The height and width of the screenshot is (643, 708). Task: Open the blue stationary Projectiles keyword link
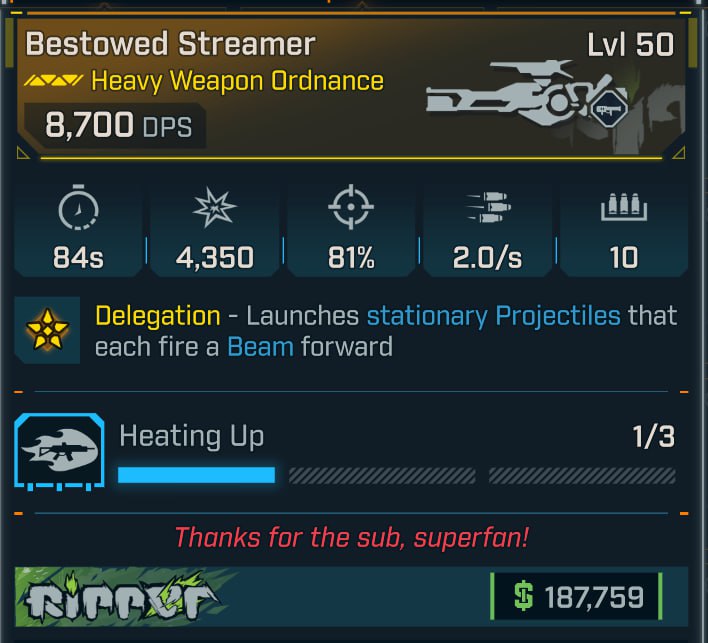[x=494, y=316]
